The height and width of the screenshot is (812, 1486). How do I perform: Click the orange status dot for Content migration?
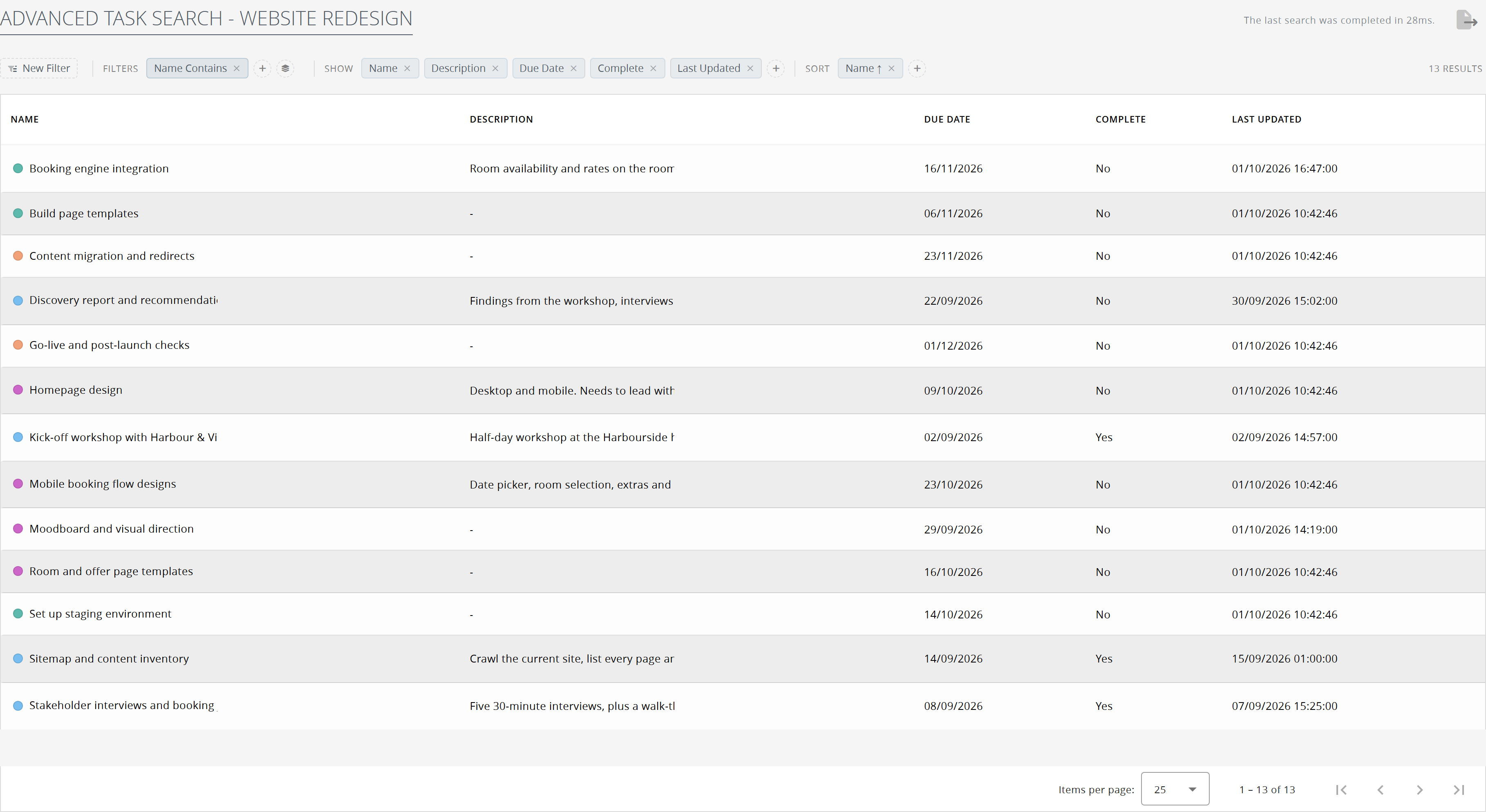click(18, 255)
